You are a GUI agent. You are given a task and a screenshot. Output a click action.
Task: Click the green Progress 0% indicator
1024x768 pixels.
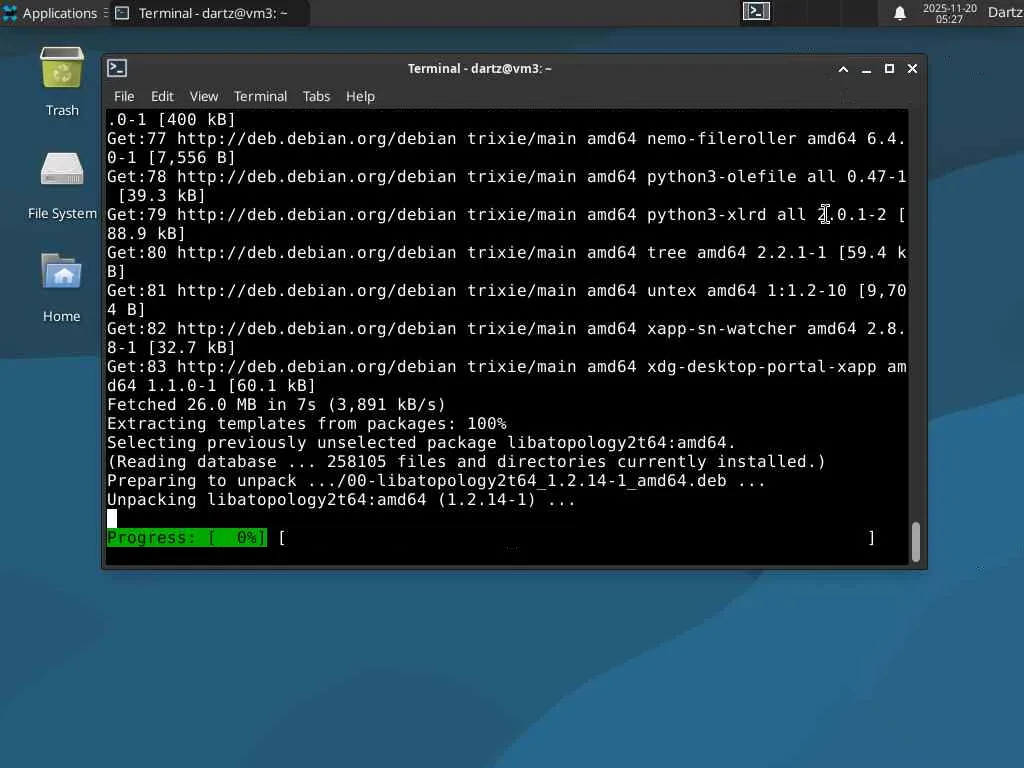(187, 537)
